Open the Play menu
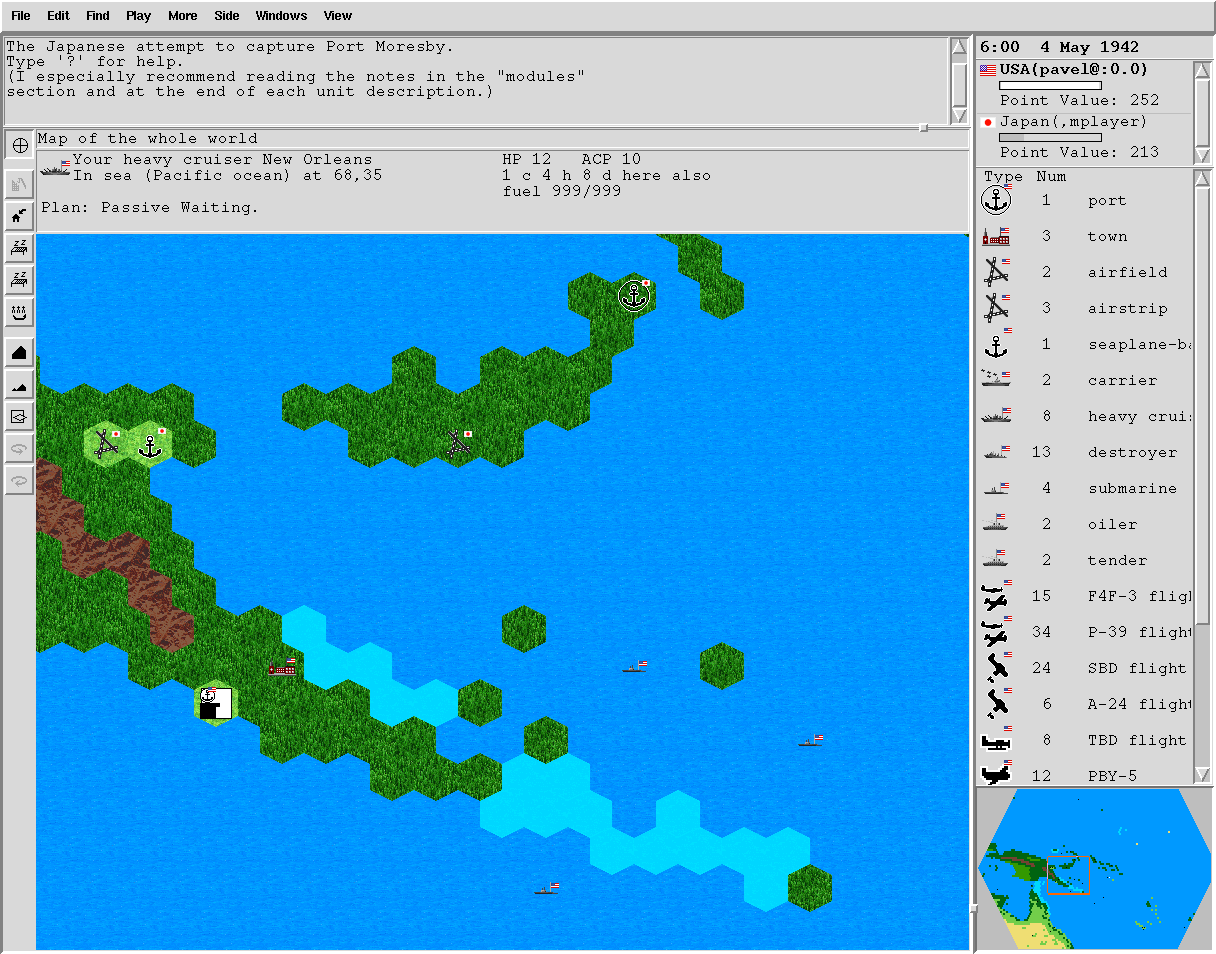Image resolution: width=1216 pixels, height=954 pixels. pos(139,16)
